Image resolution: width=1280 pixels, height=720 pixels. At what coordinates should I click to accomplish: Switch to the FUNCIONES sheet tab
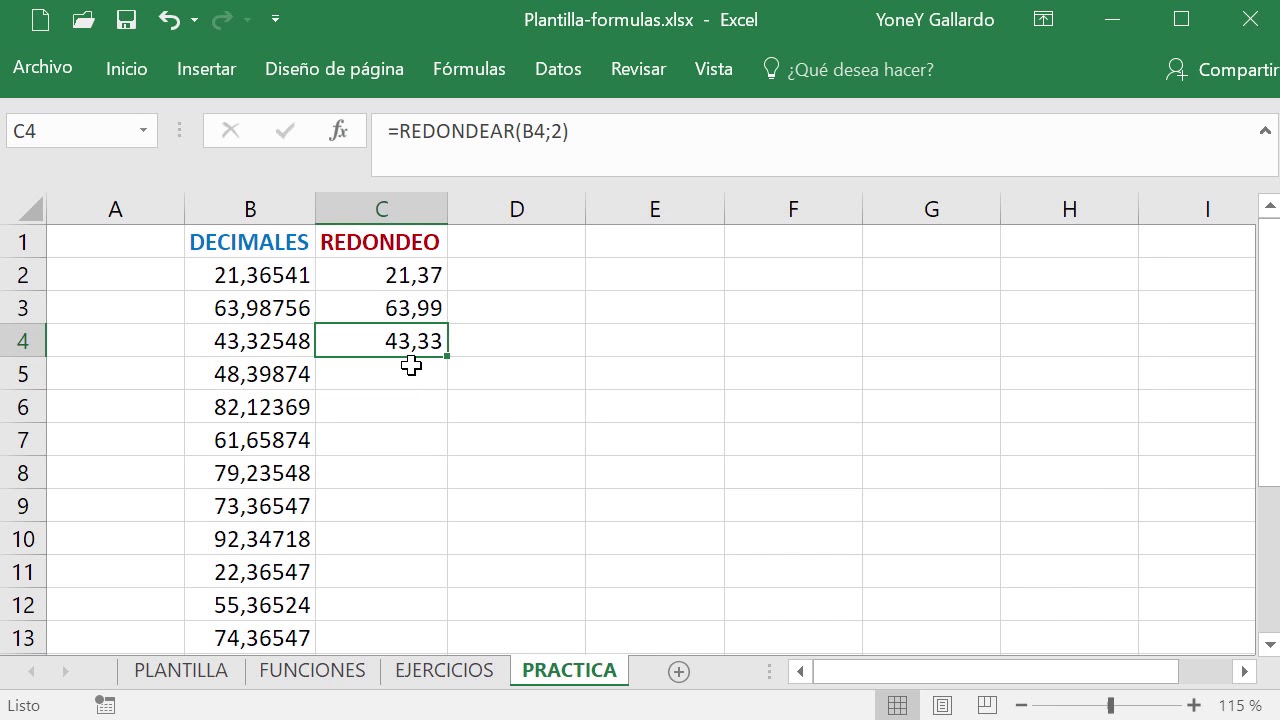312,670
